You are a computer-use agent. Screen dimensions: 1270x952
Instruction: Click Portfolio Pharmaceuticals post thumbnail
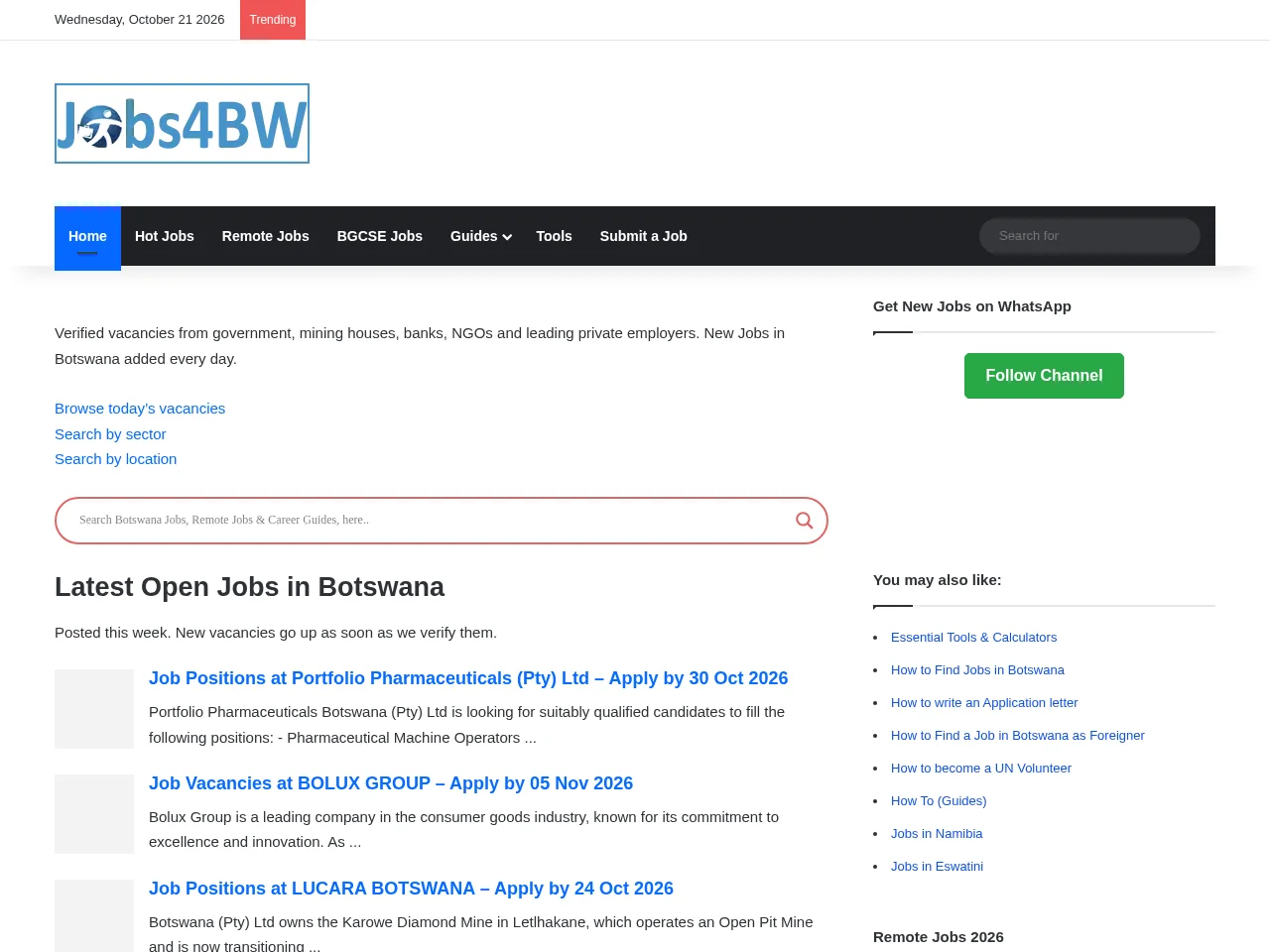pos(94,709)
